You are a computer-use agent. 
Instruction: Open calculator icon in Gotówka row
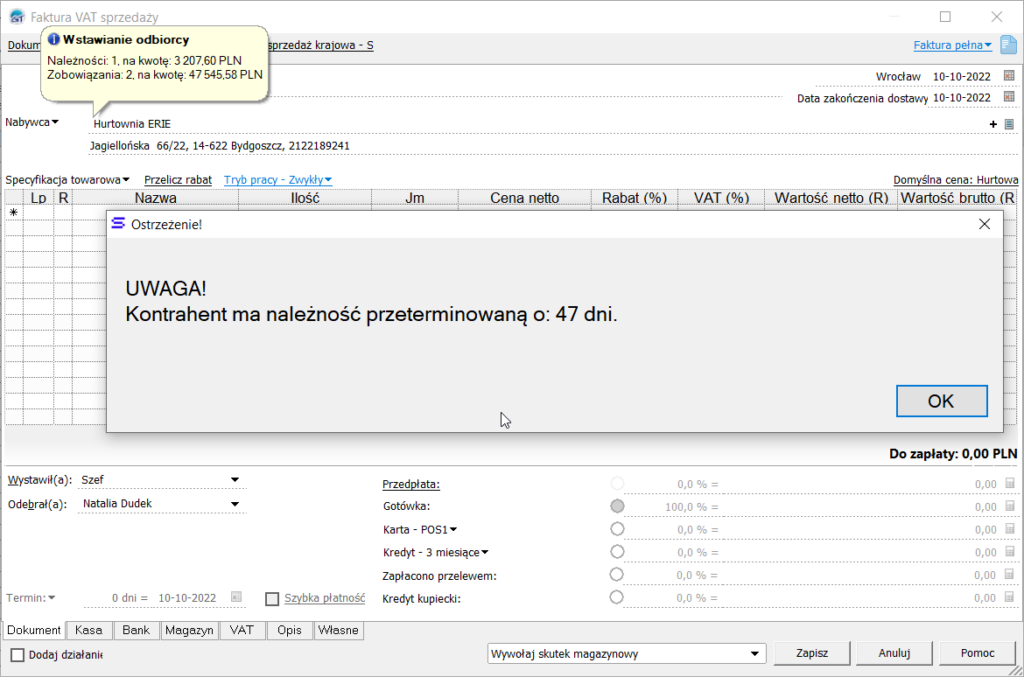(x=1009, y=507)
